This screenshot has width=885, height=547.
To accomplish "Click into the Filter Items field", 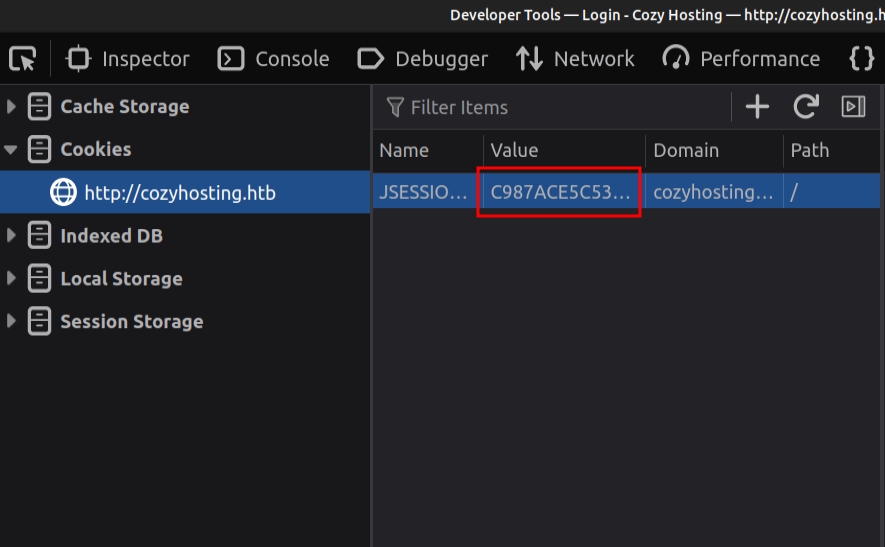I will 550,107.
